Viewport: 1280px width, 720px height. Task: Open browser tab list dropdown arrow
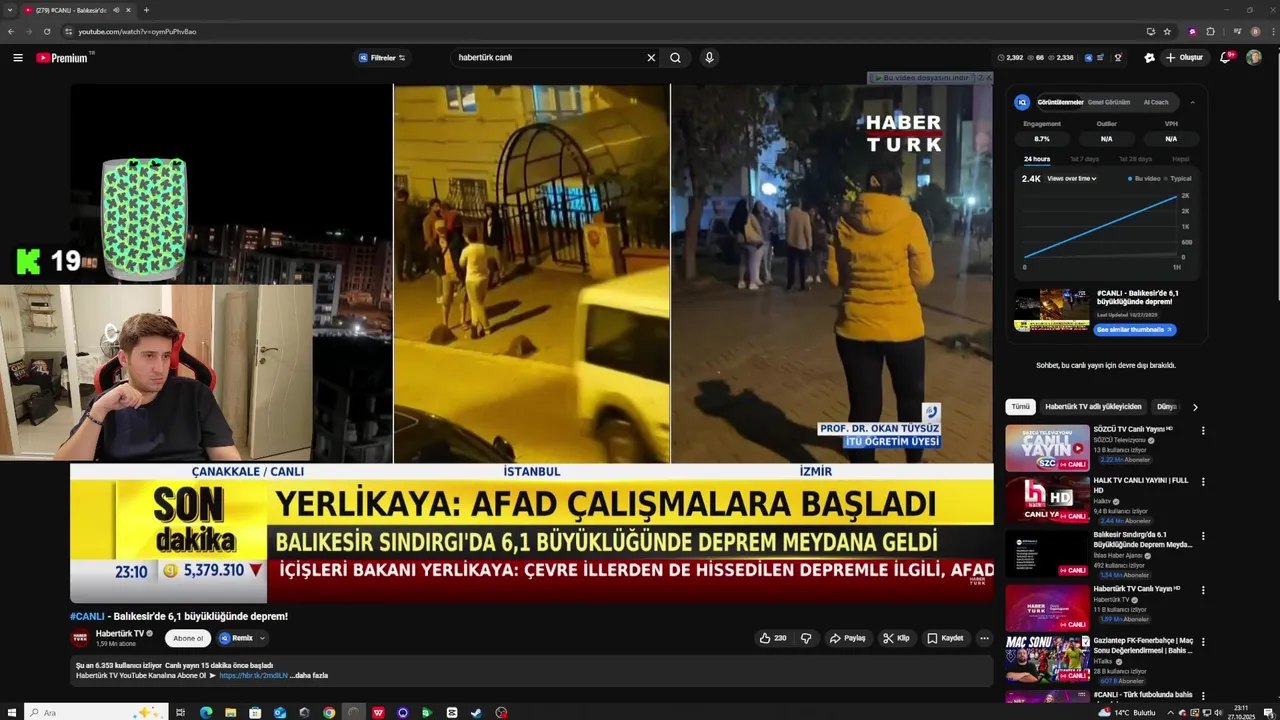pyautogui.click(x=9, y=10)
